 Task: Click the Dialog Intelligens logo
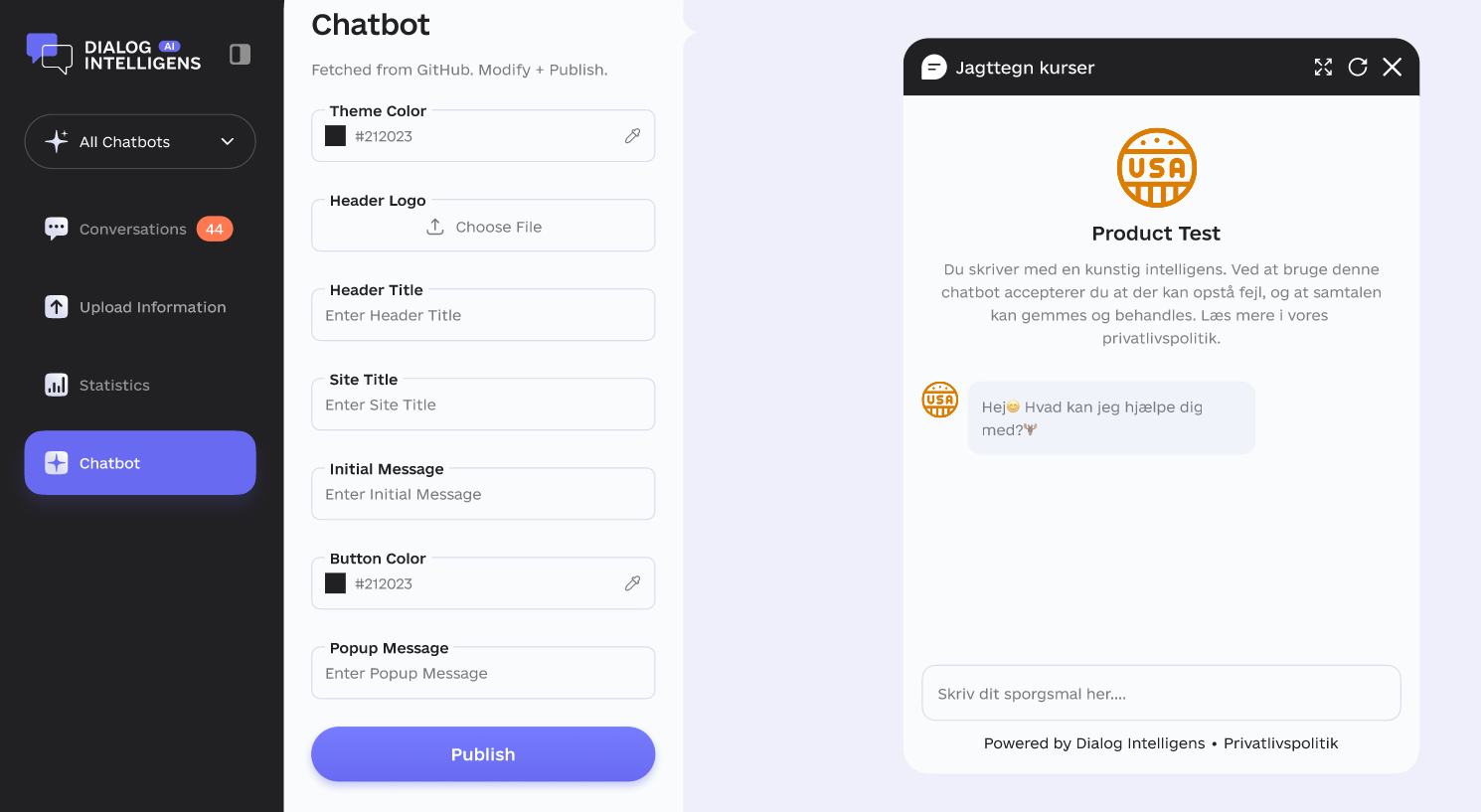[112, 55]
